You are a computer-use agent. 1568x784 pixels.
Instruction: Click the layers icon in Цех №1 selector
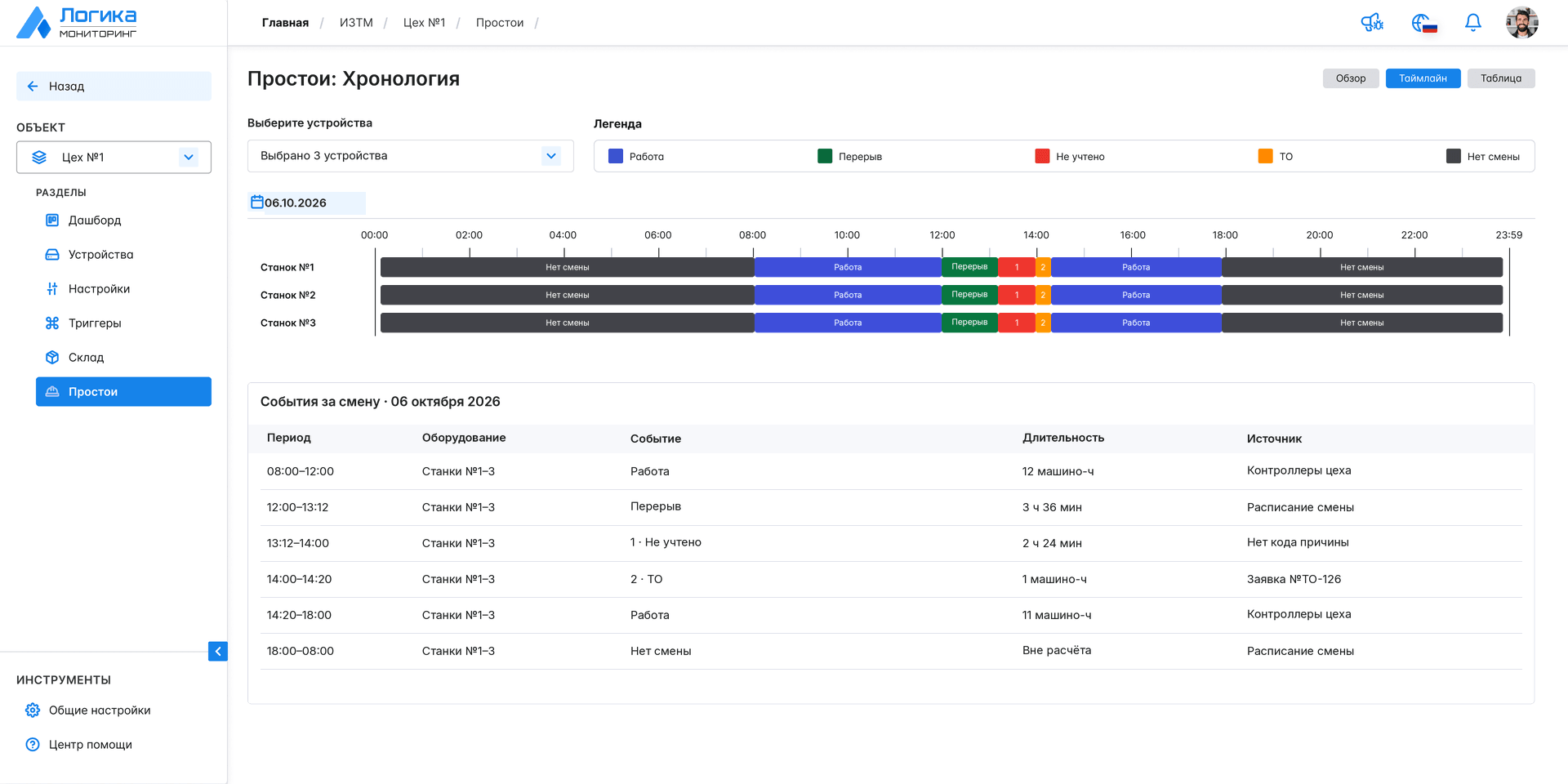[x=39, y=158]
